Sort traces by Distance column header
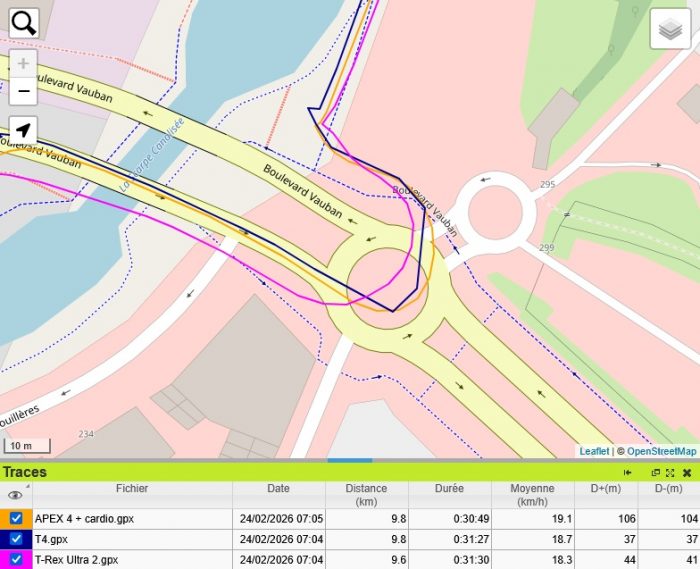 (366, 494)
